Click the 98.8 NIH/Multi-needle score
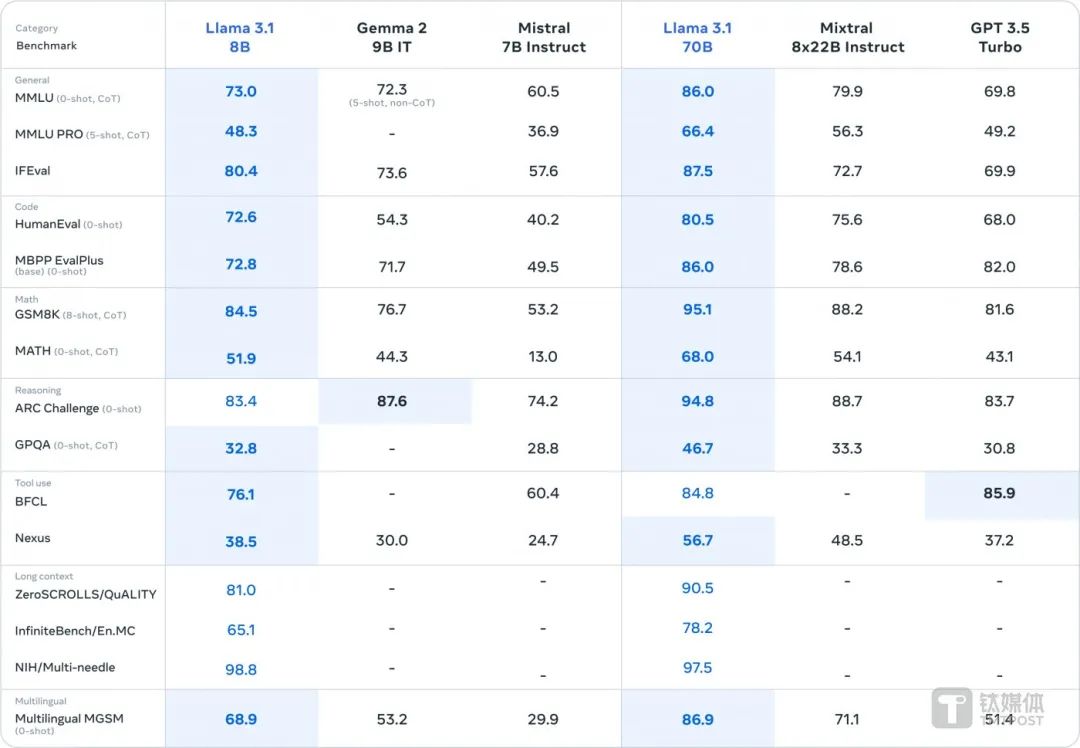The height and width of the screenshot is (748, 1080). (x=241, y=669)
